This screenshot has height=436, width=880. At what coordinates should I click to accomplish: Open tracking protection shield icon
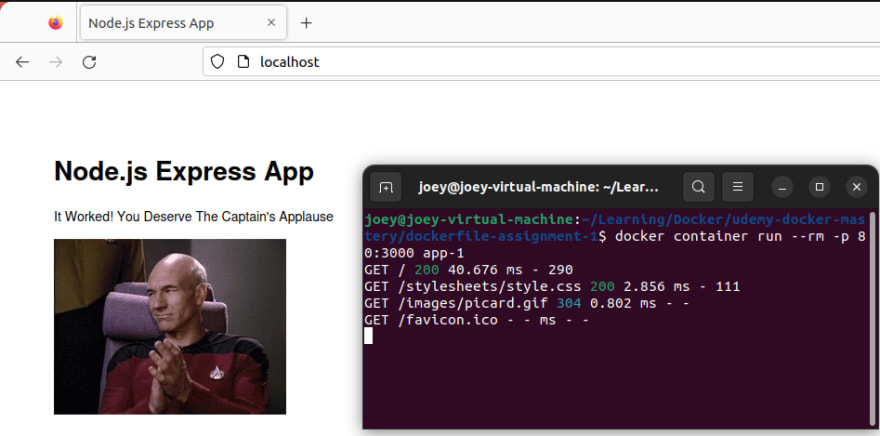click(x=217, y=62)
